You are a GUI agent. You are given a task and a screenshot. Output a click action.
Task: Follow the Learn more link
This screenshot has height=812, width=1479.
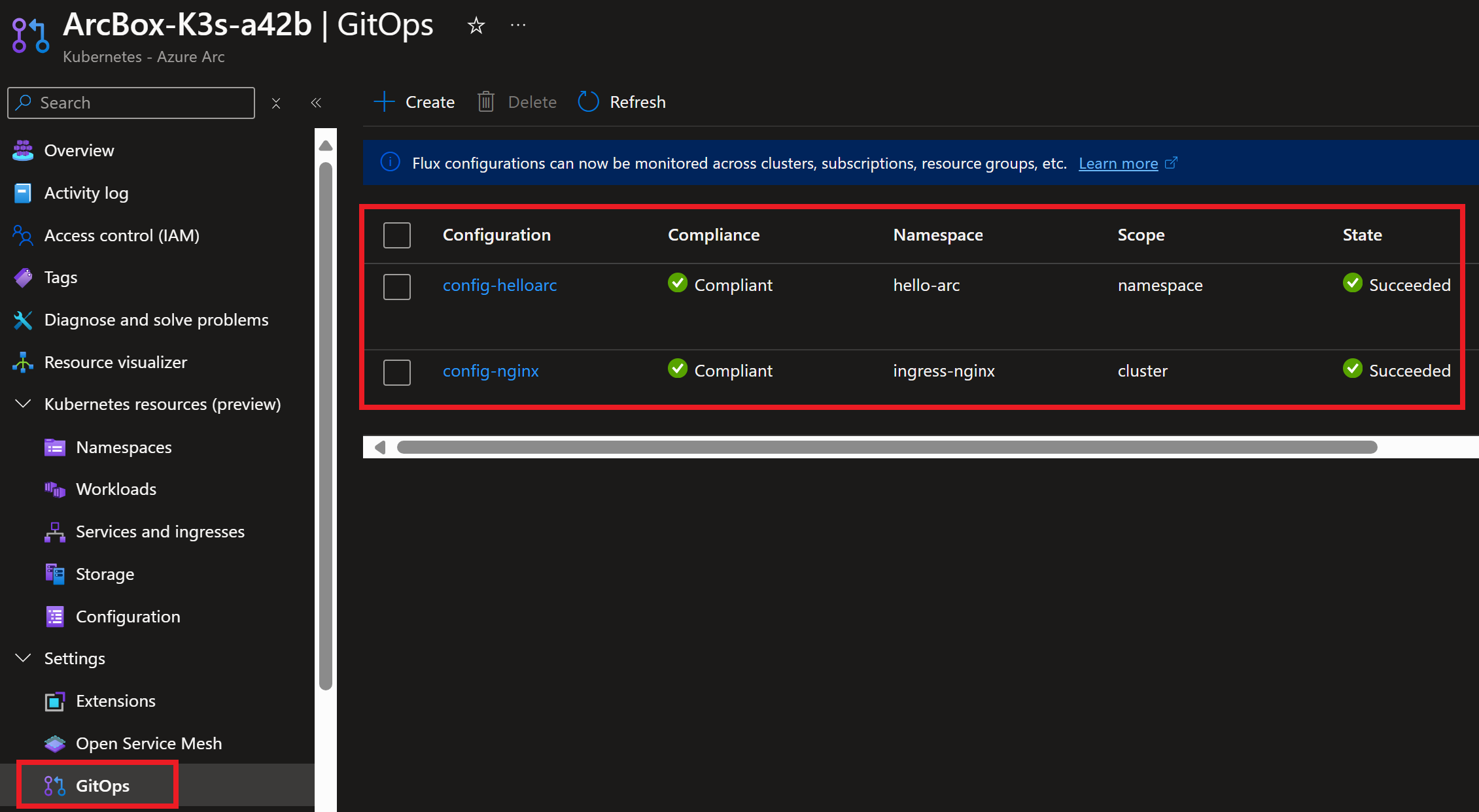[1118, 163]
